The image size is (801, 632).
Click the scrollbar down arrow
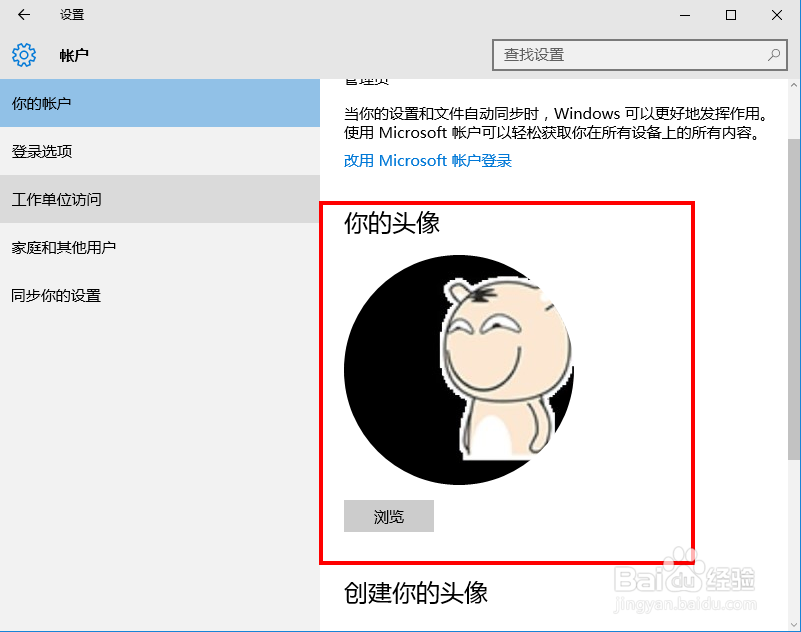click(794, 624)
